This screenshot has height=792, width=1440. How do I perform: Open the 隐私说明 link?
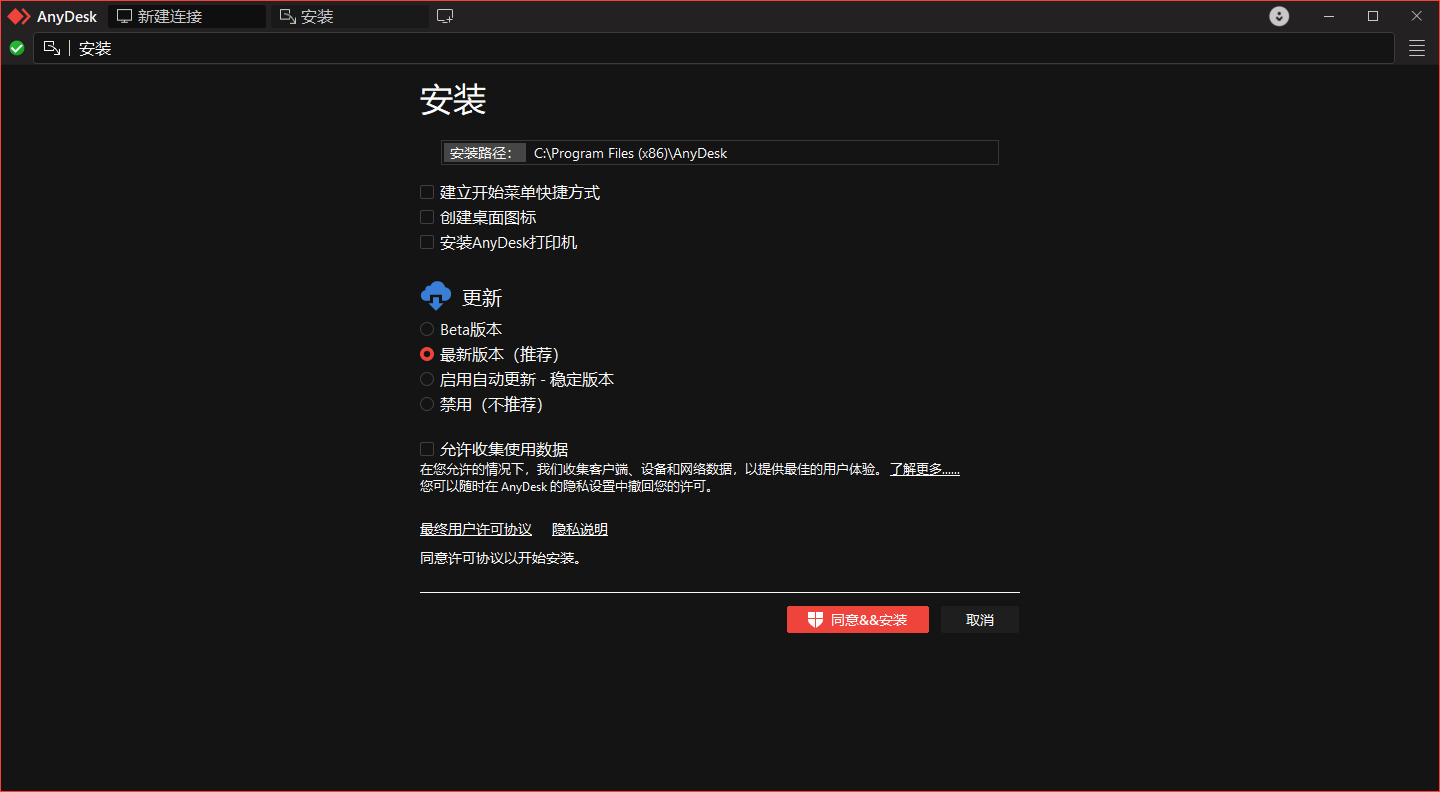coord(580,529)
